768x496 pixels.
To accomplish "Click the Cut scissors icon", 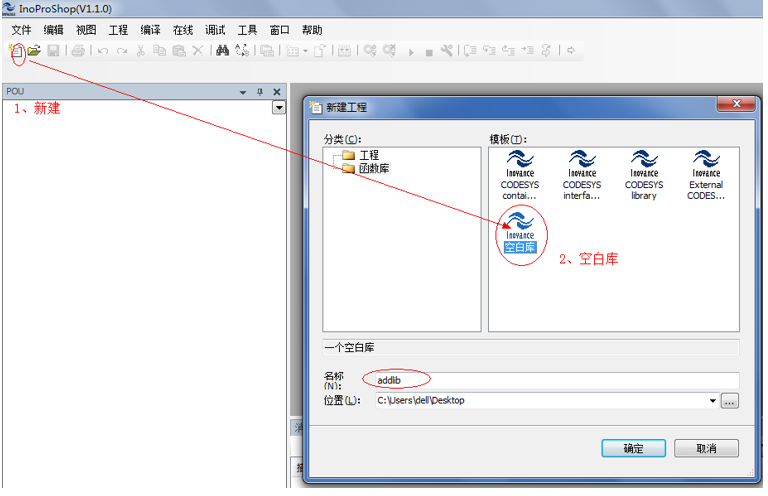I will [x=141, y=50].
